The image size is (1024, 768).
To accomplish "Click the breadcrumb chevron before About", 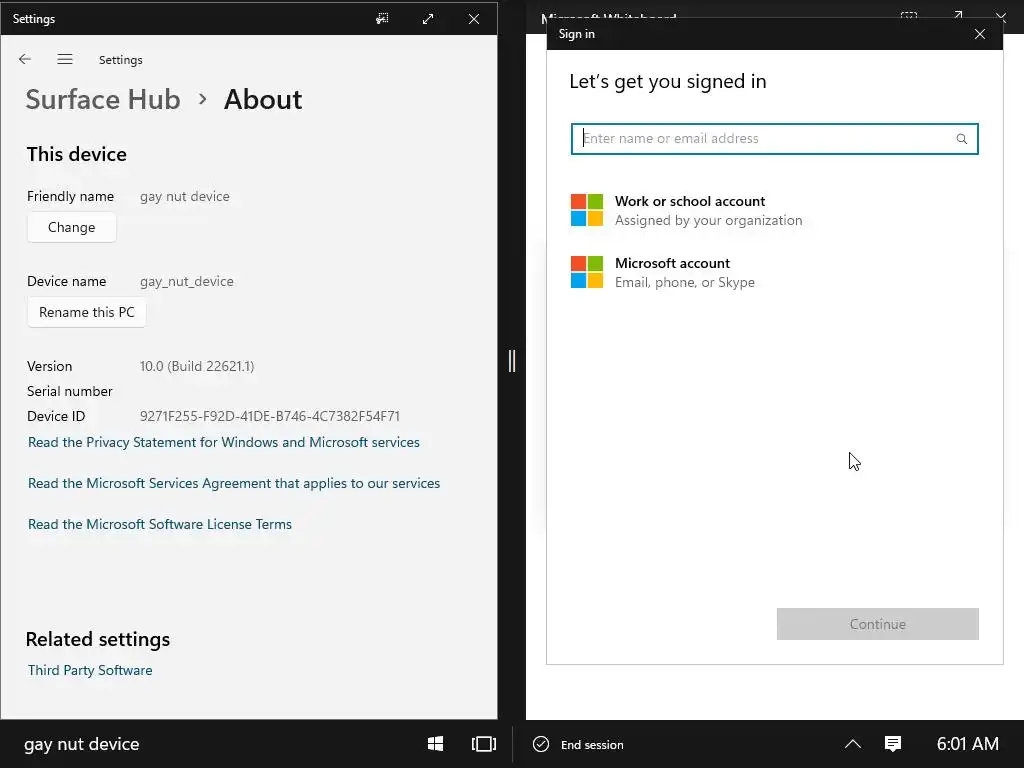I will point(202,99).
